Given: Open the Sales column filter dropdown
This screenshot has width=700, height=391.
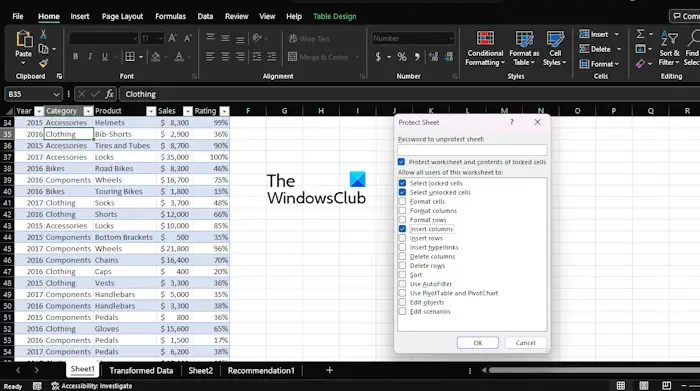Looking at the screenshot, I should tap(188, 111).
